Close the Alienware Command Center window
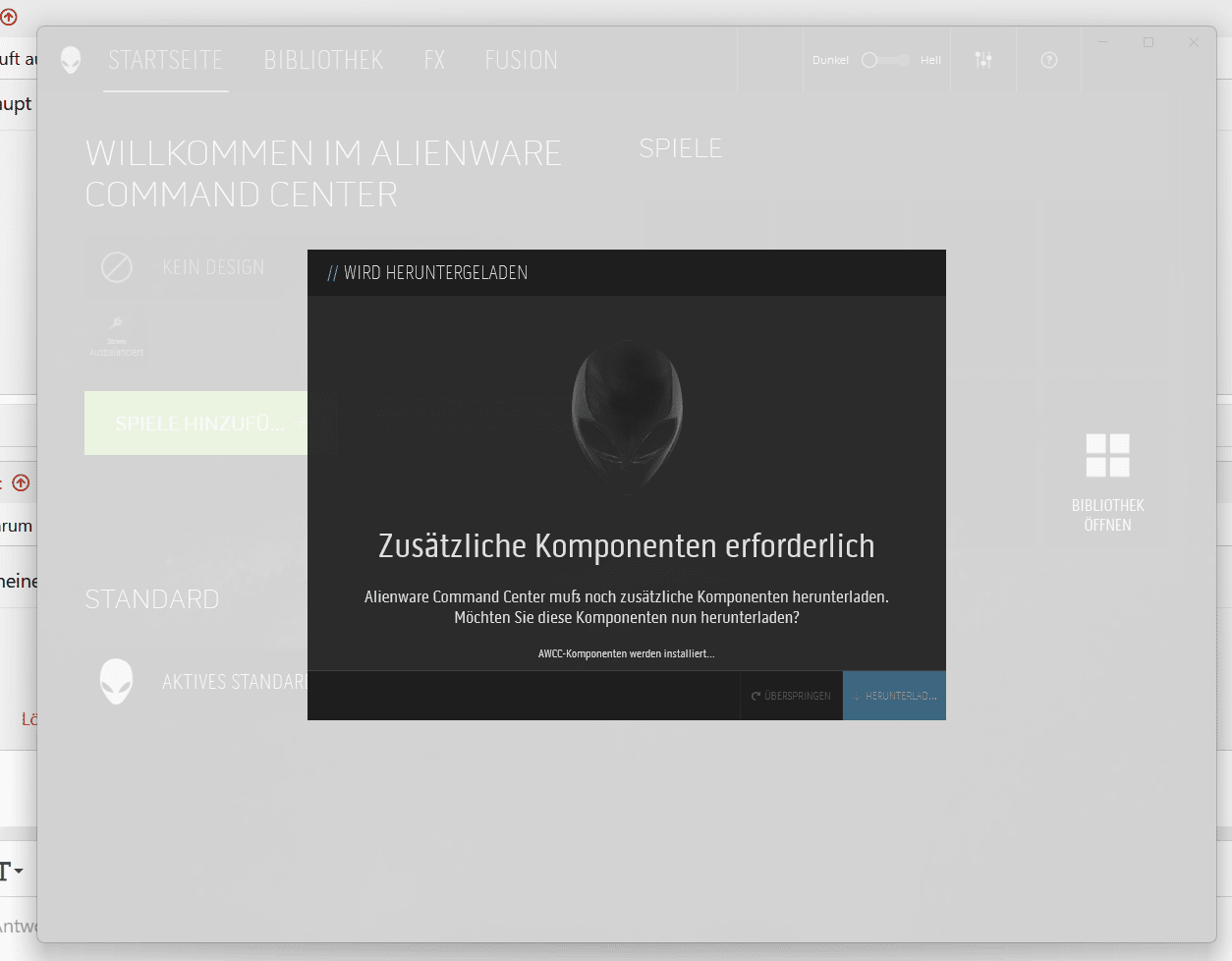1232x961 pixels. (x=1194, y=42)
